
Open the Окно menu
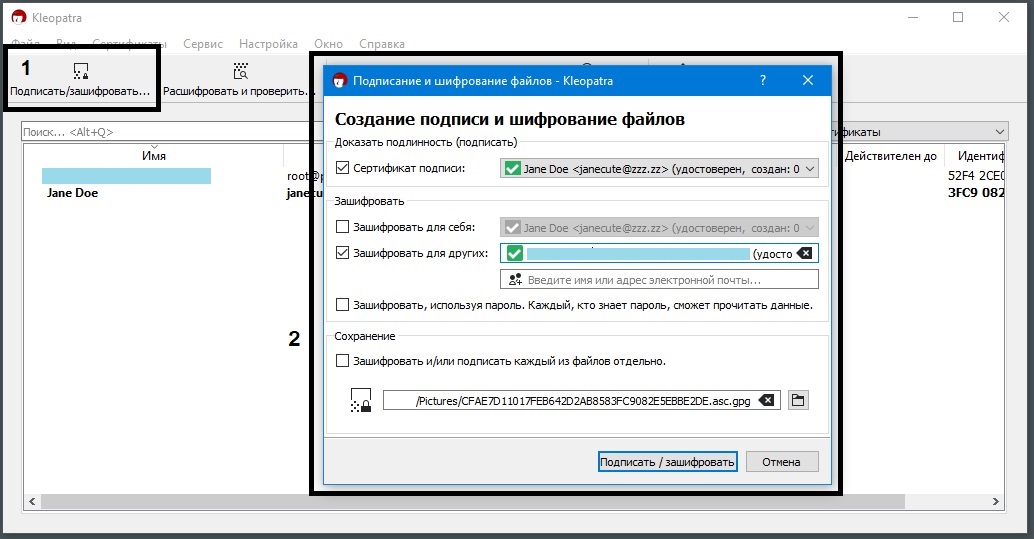pos(328,44)
